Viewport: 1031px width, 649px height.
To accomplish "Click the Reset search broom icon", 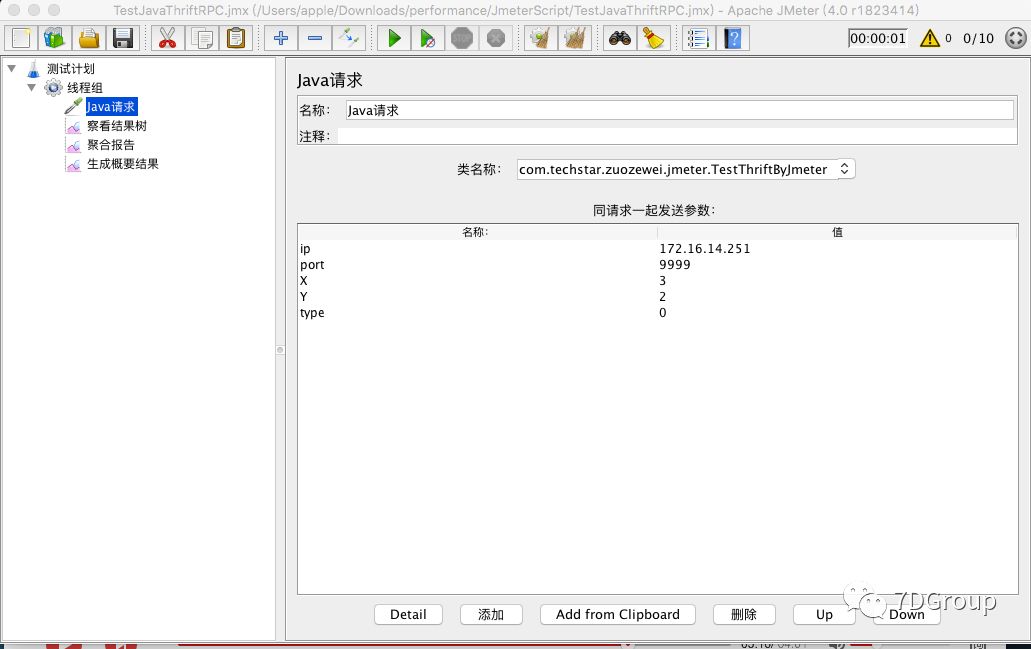I will coord(654,38).
